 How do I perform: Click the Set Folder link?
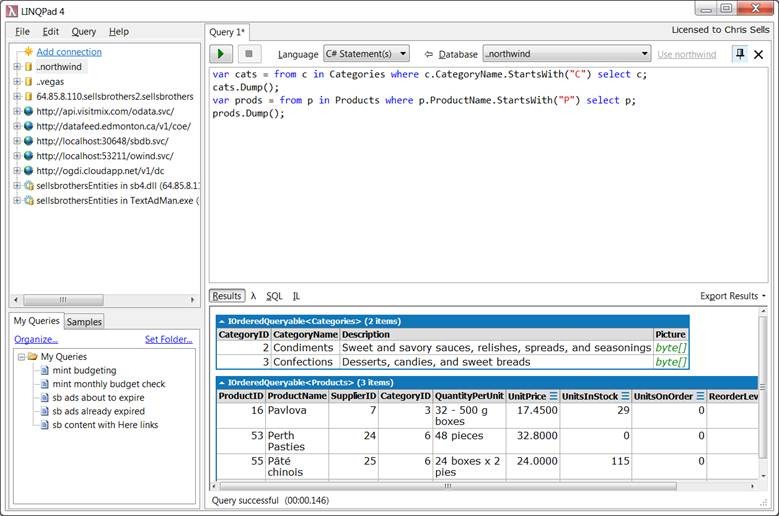[x=168, y=339]
